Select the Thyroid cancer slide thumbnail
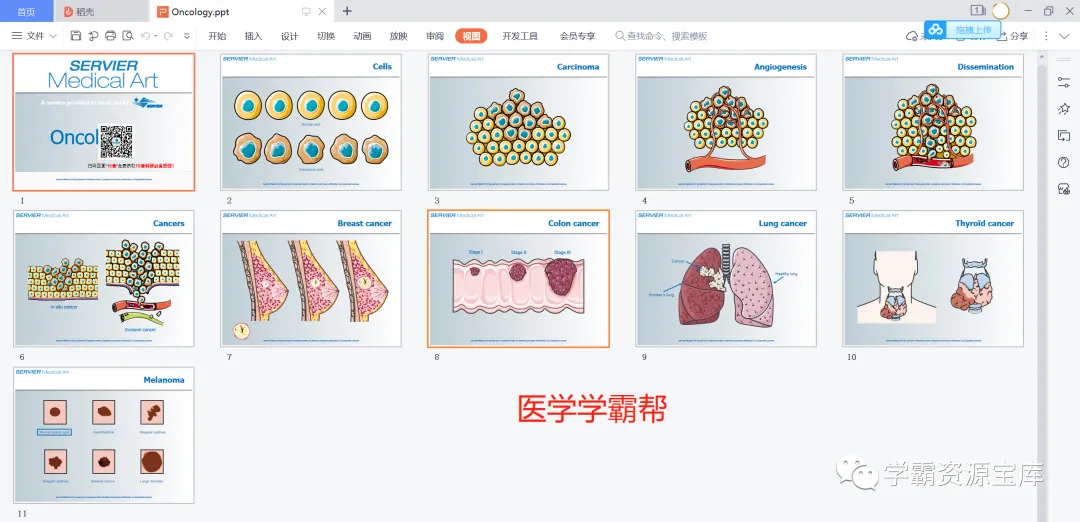The height and width of the screenshot is (522, 1080). click(933, 278)
